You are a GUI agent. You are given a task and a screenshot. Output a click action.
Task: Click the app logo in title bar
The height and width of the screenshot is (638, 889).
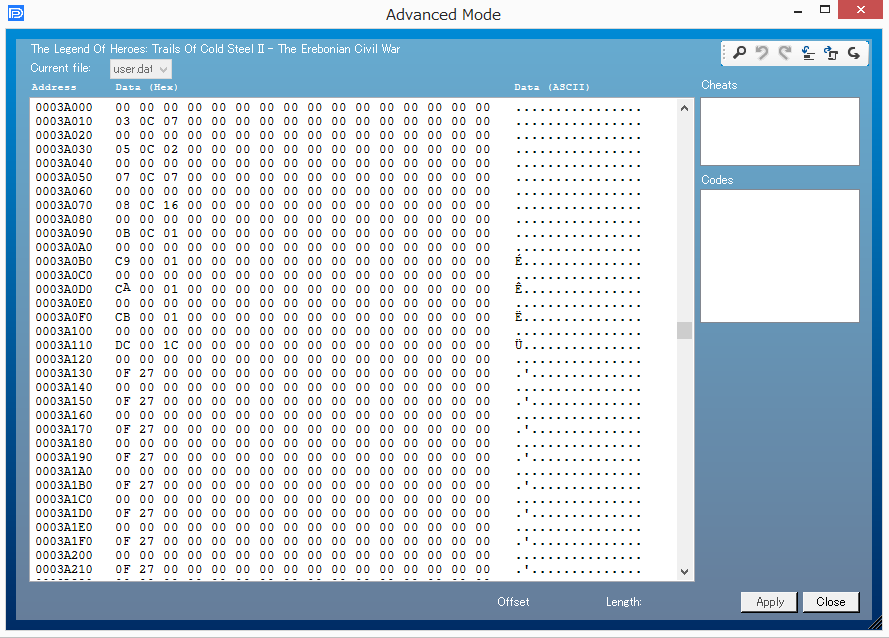click(16, 13)
